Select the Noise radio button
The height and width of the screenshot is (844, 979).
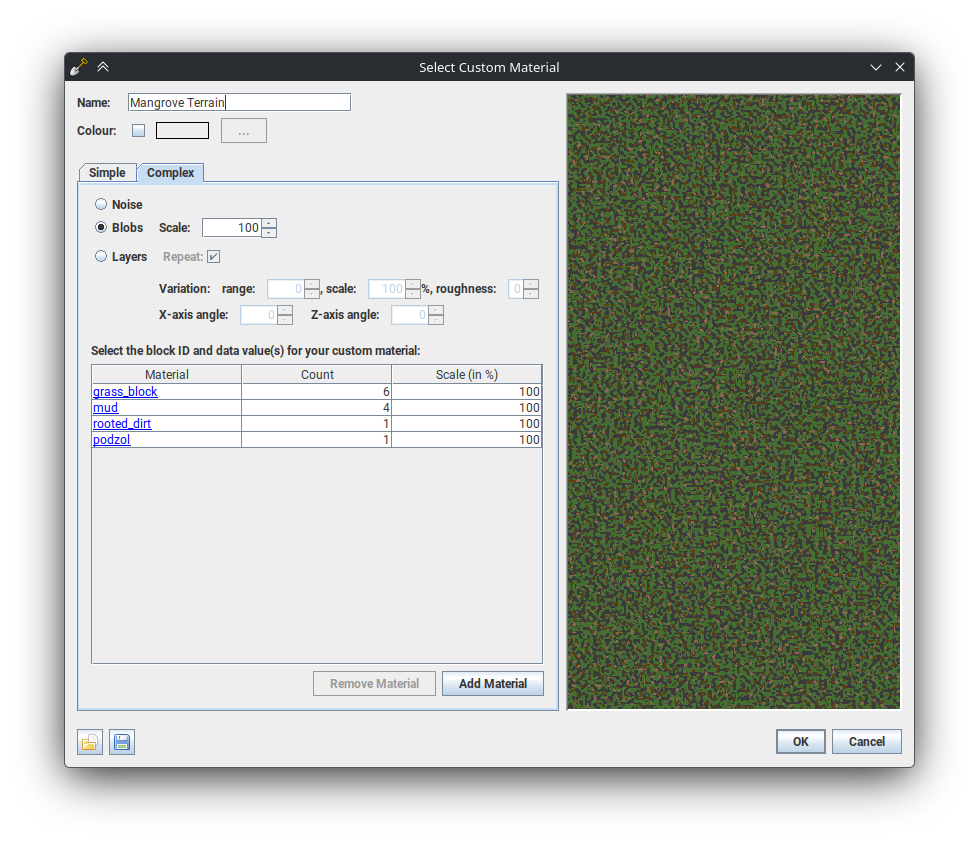tap(101, 204)
